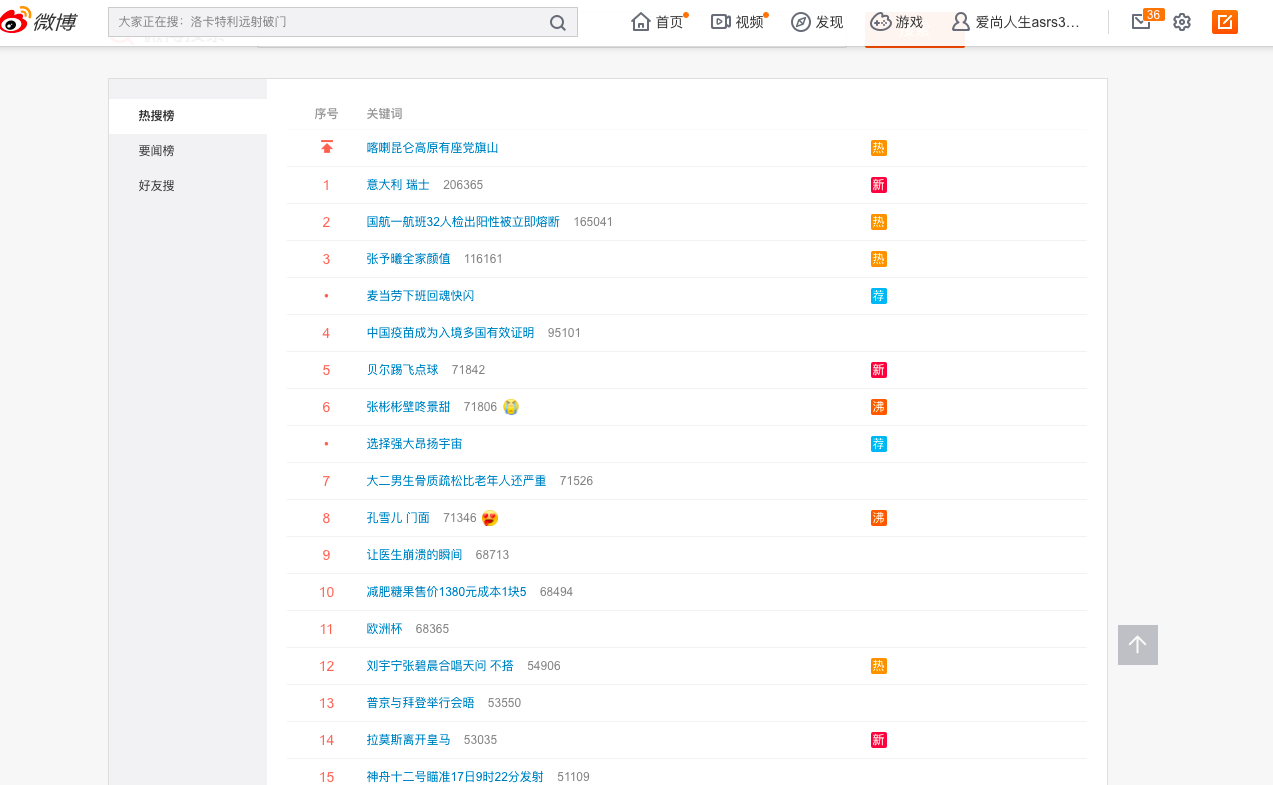1273x785 pixels.
Task: Click the 关键词 column header
Action: tap(384, 114)
